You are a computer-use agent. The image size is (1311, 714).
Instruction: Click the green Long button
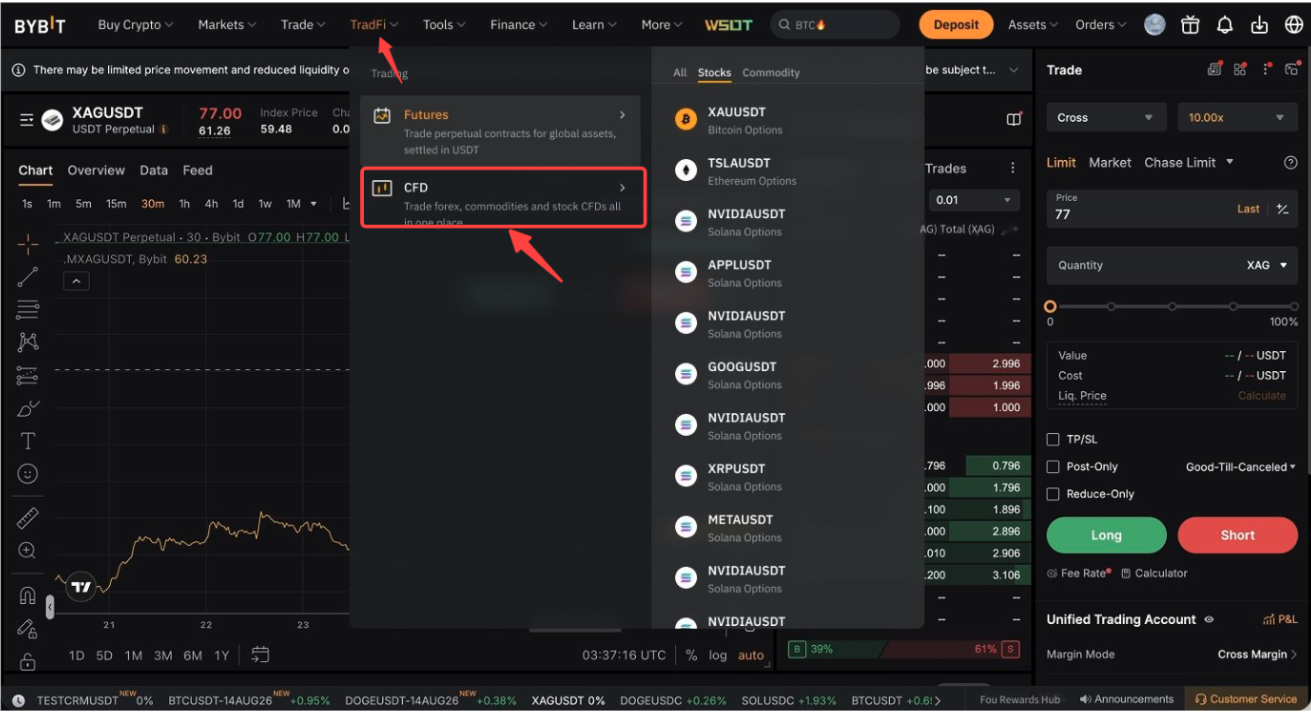point(1106,535)
